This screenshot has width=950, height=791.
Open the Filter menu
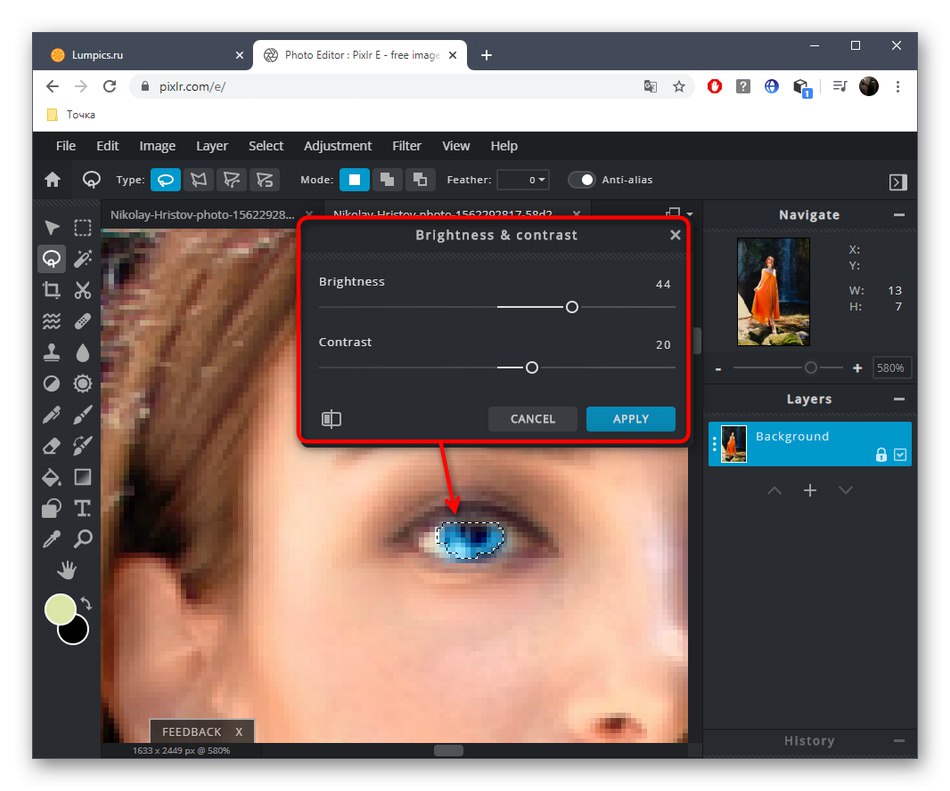(x=407, y=146)
